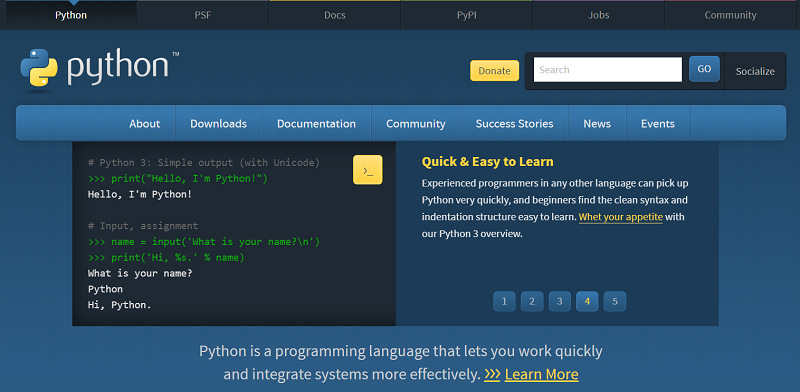The height and width of the screenshot is (392, 800).
Task: Click the Quick & Easy to Learn heading
Action: point(487,162)
